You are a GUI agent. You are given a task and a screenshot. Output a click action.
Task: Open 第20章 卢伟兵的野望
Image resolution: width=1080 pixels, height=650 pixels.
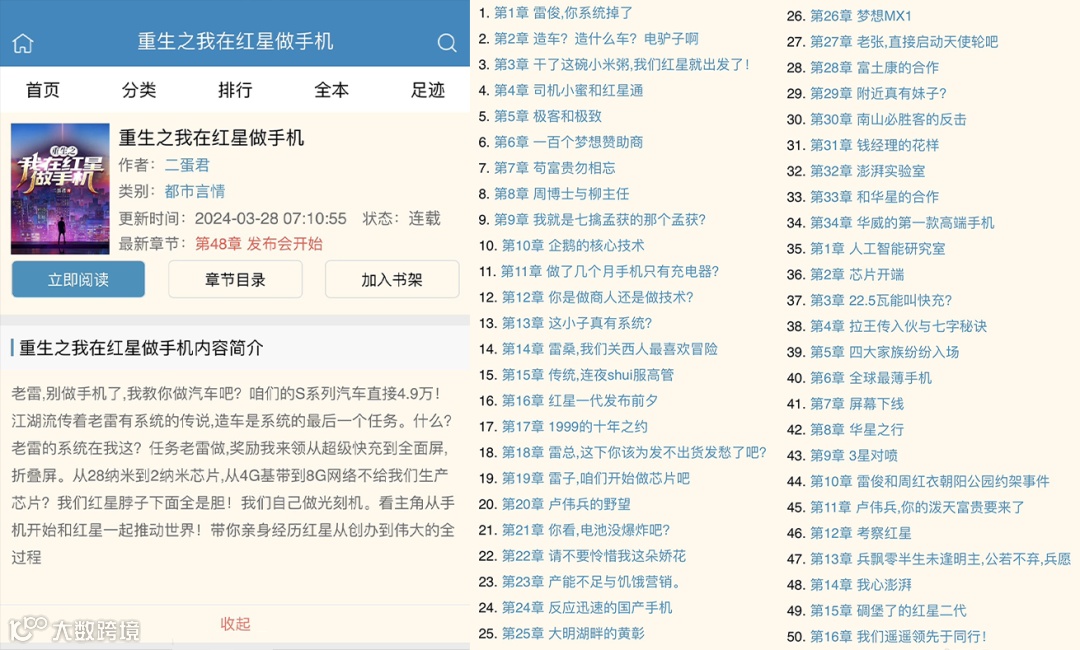[x=566, y=504]
